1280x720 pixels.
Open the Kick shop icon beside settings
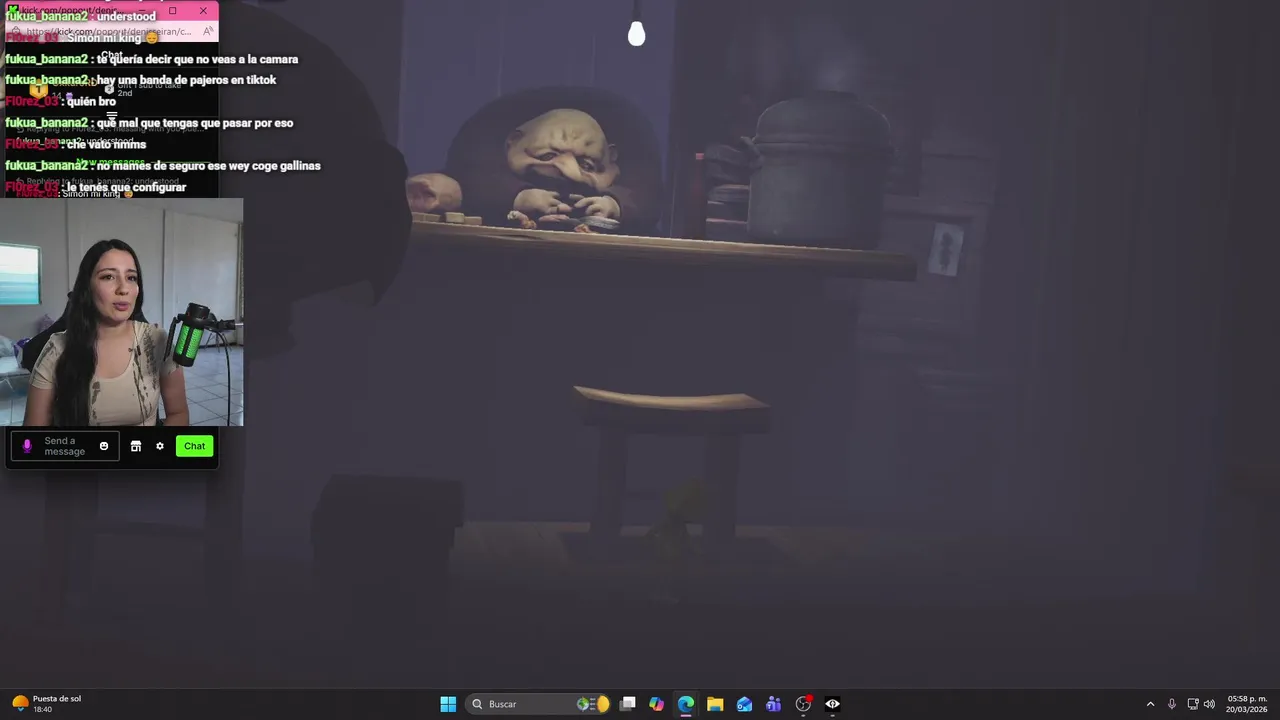(x=136, y=446)
